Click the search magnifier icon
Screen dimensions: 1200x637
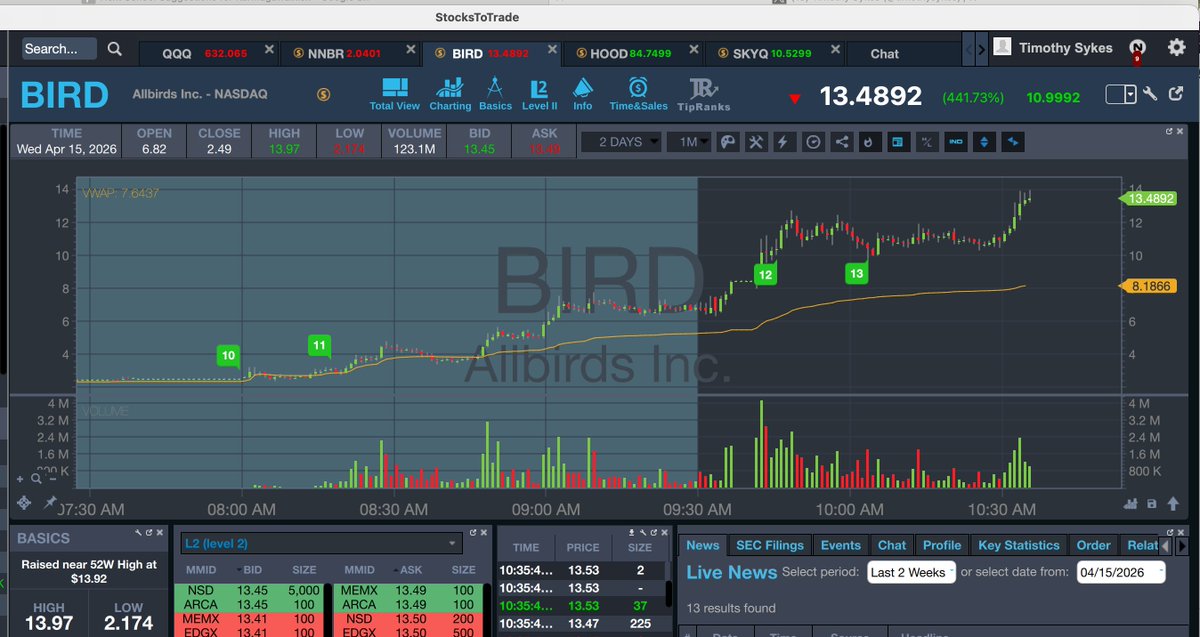coord(115,49)
